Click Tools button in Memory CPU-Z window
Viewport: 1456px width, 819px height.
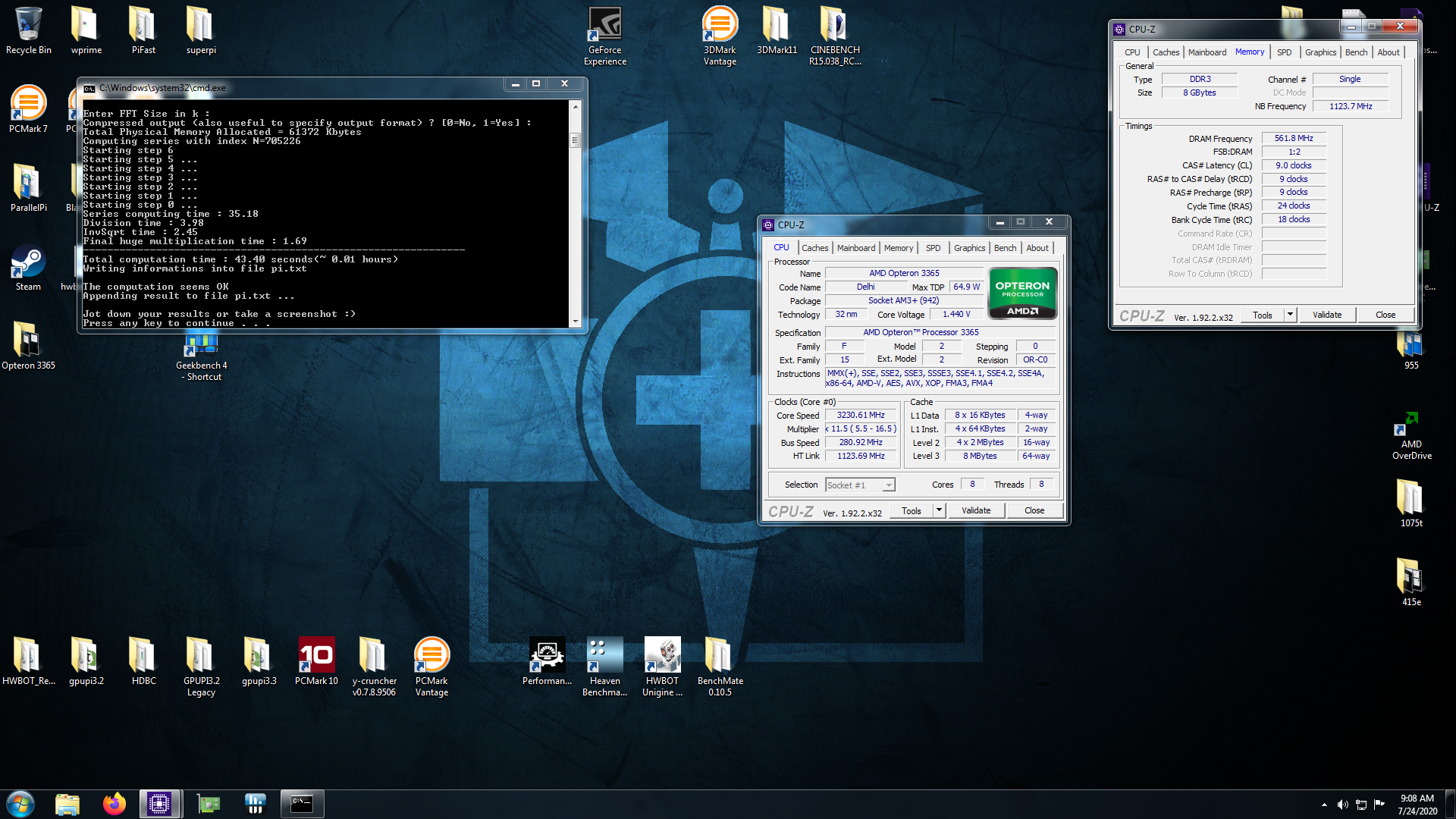[x=1263, y=315]
